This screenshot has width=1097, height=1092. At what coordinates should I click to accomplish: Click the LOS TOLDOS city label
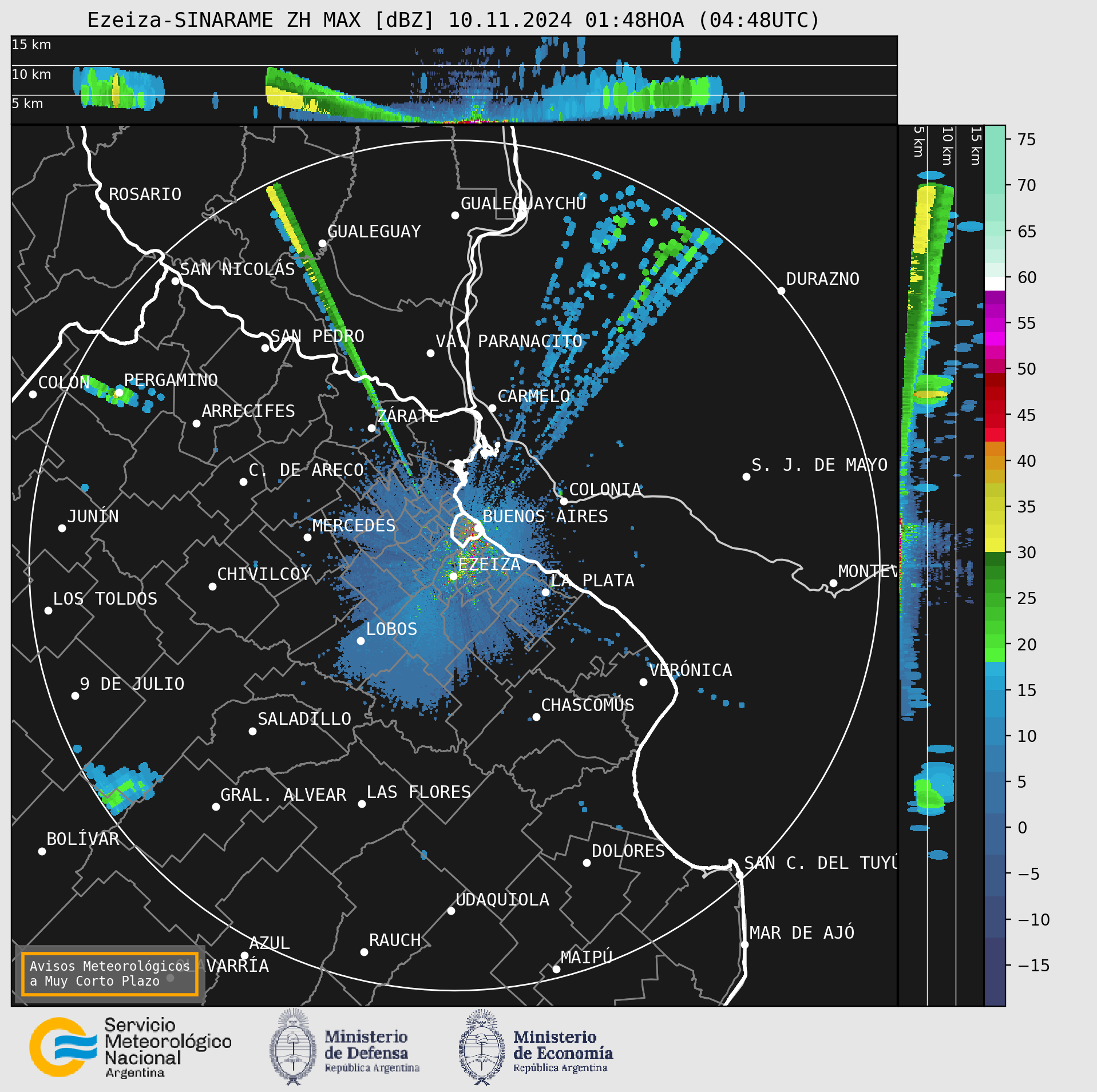105,599
